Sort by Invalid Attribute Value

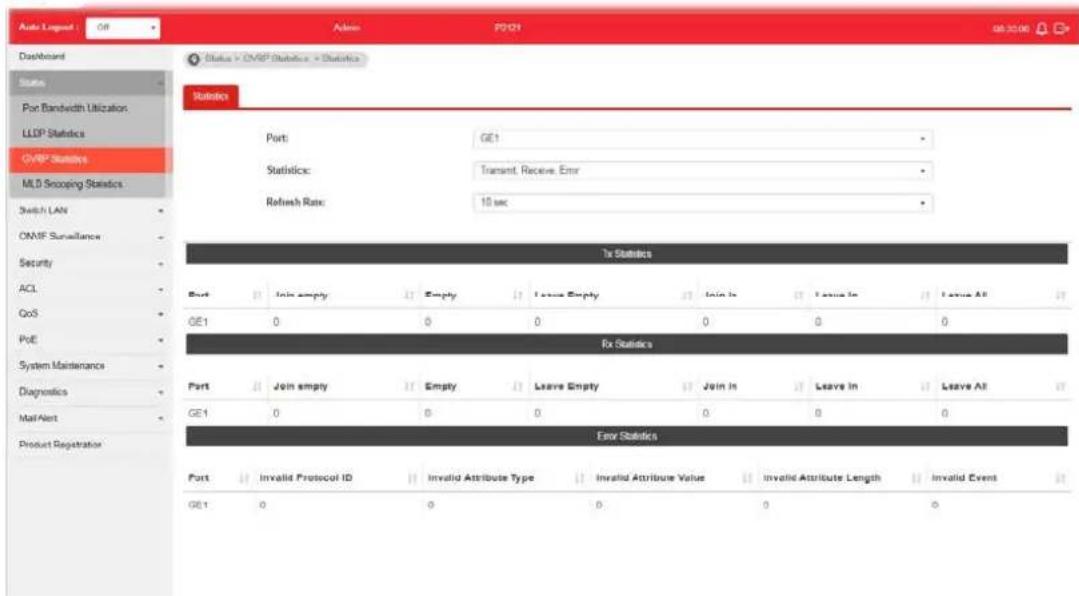click(x=747, y=478)
